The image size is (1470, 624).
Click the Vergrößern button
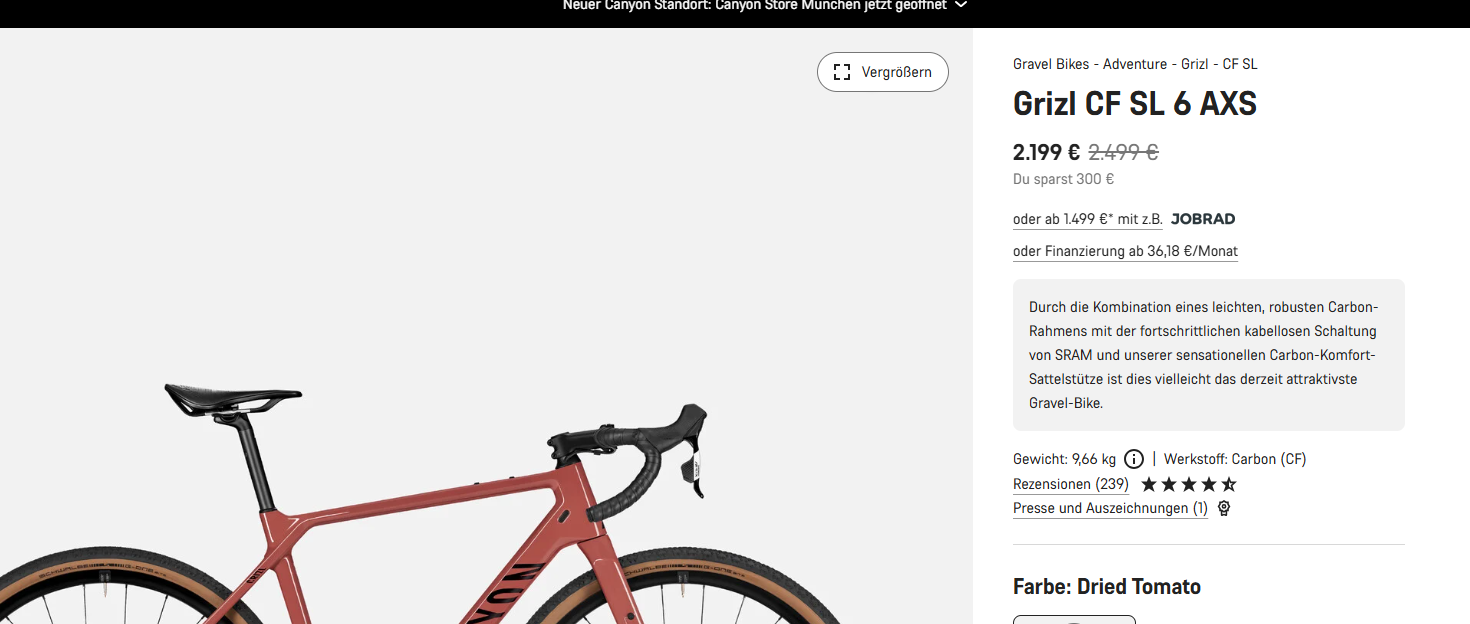[883, 72]
